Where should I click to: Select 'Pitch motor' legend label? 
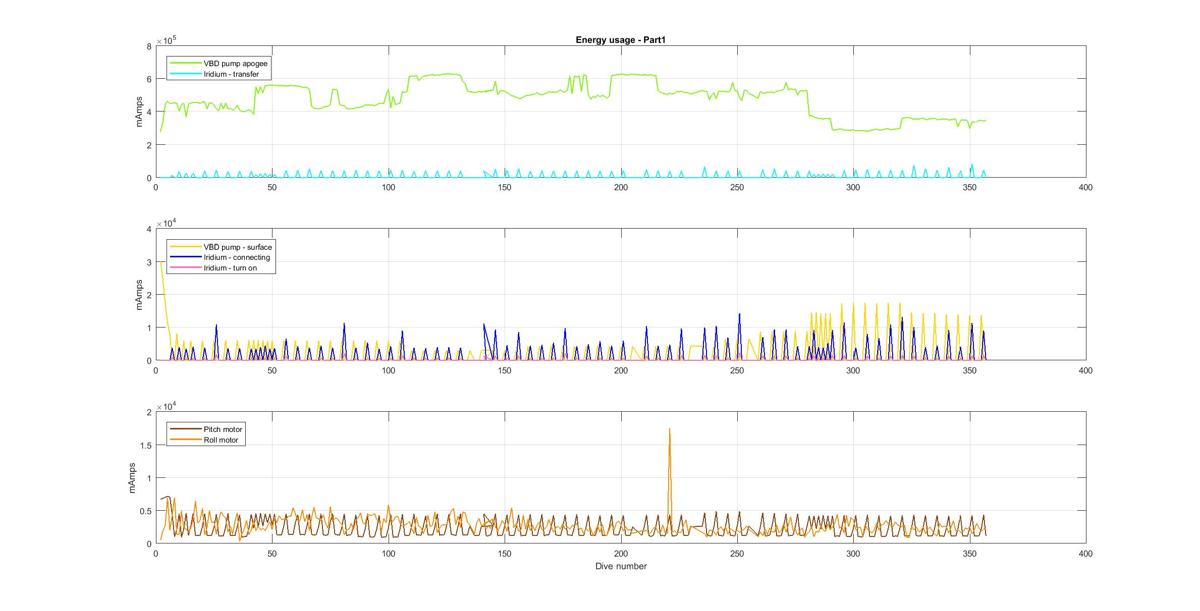[224, 429]
